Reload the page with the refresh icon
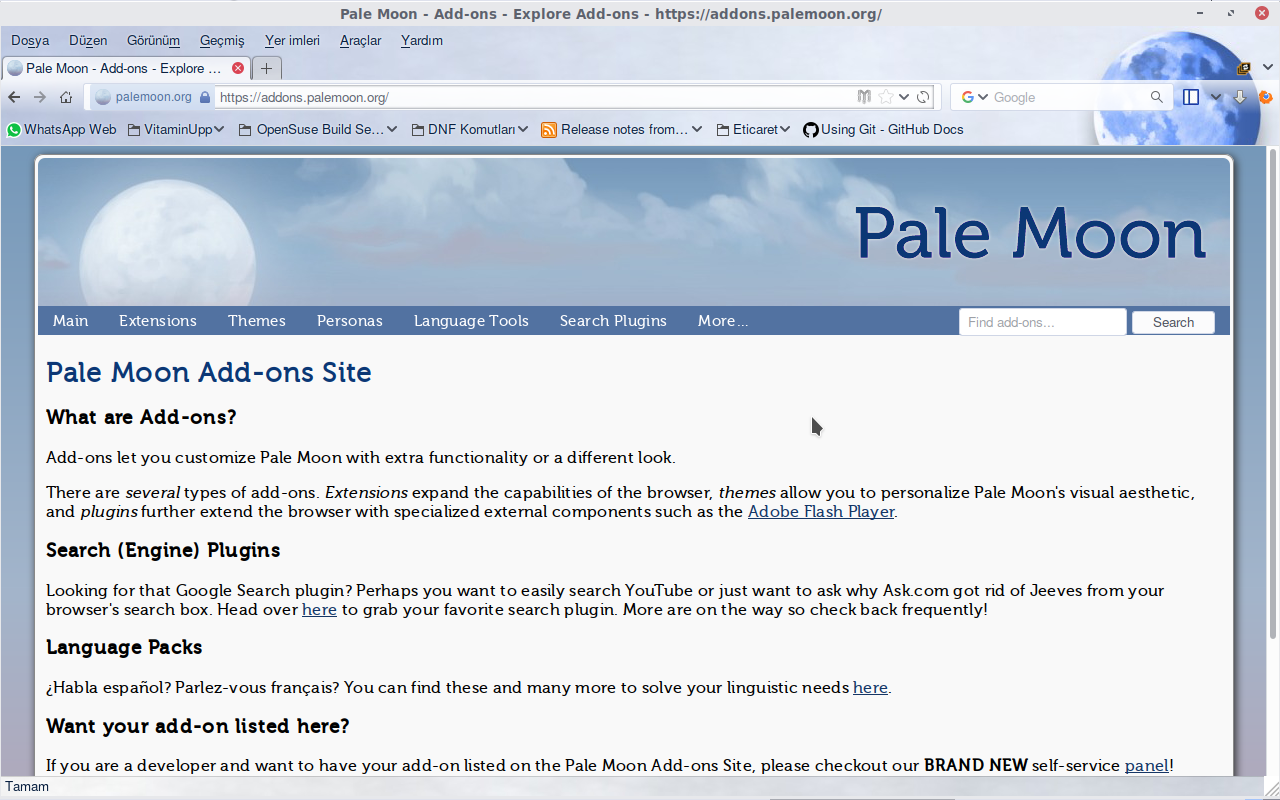 point(924,97)
